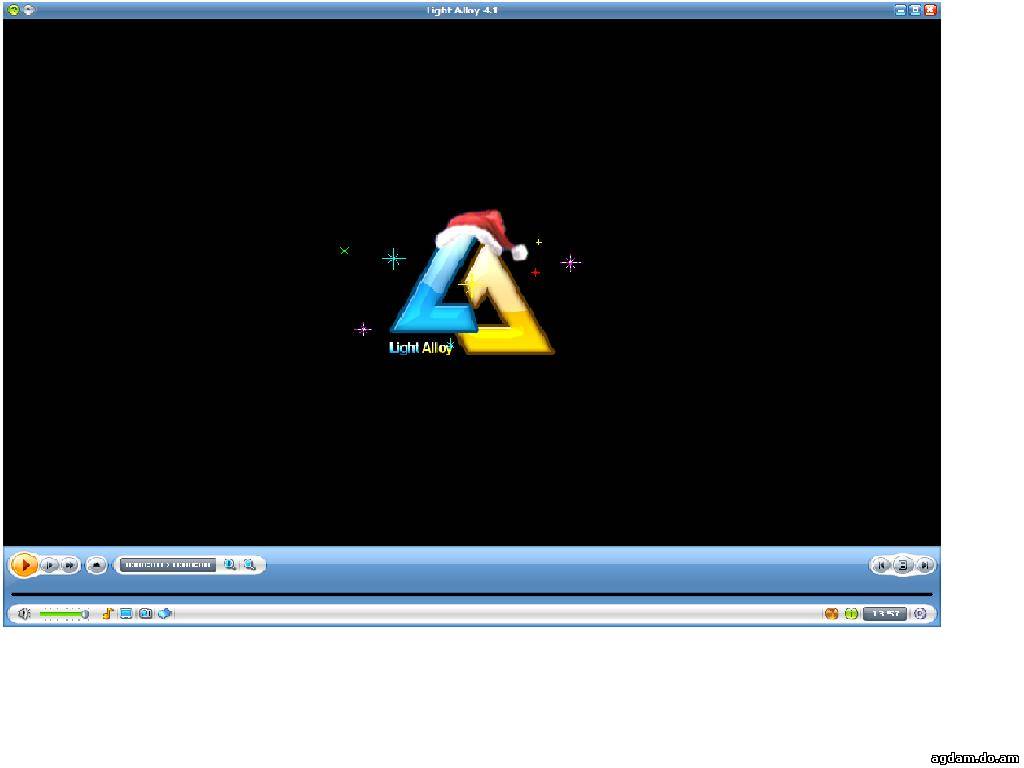
Task: Click the fast-forward button
Action: (x=69, y=565)
